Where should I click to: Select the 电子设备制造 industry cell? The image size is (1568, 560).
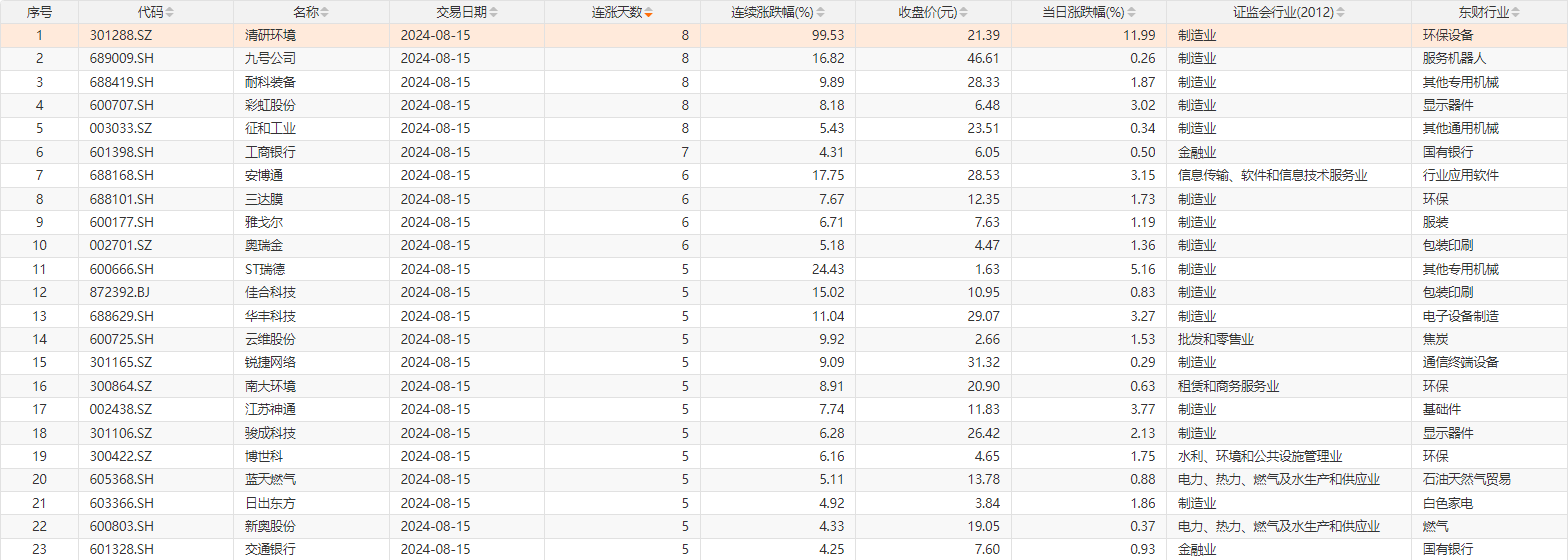click(1460, 316)
